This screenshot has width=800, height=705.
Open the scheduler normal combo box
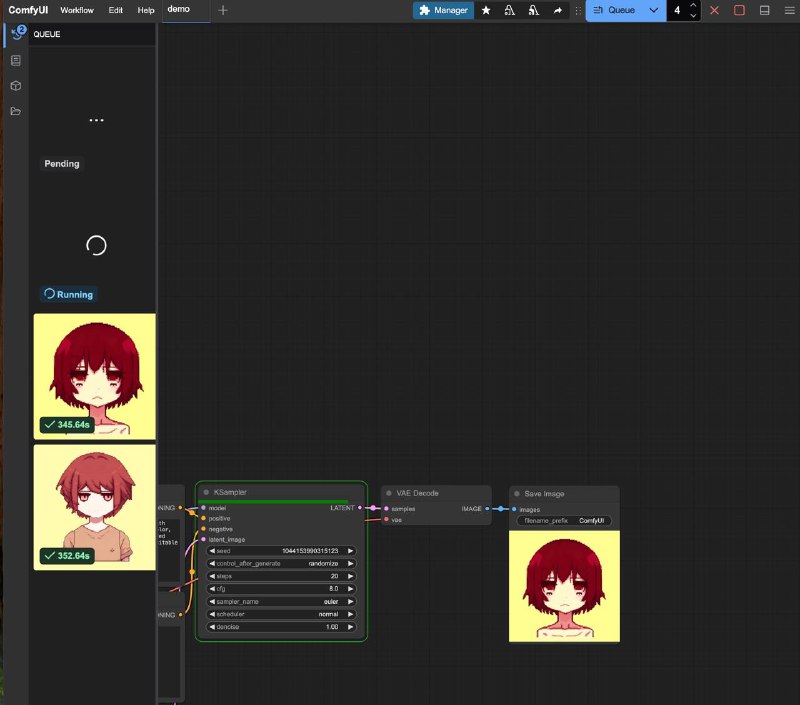281,614
